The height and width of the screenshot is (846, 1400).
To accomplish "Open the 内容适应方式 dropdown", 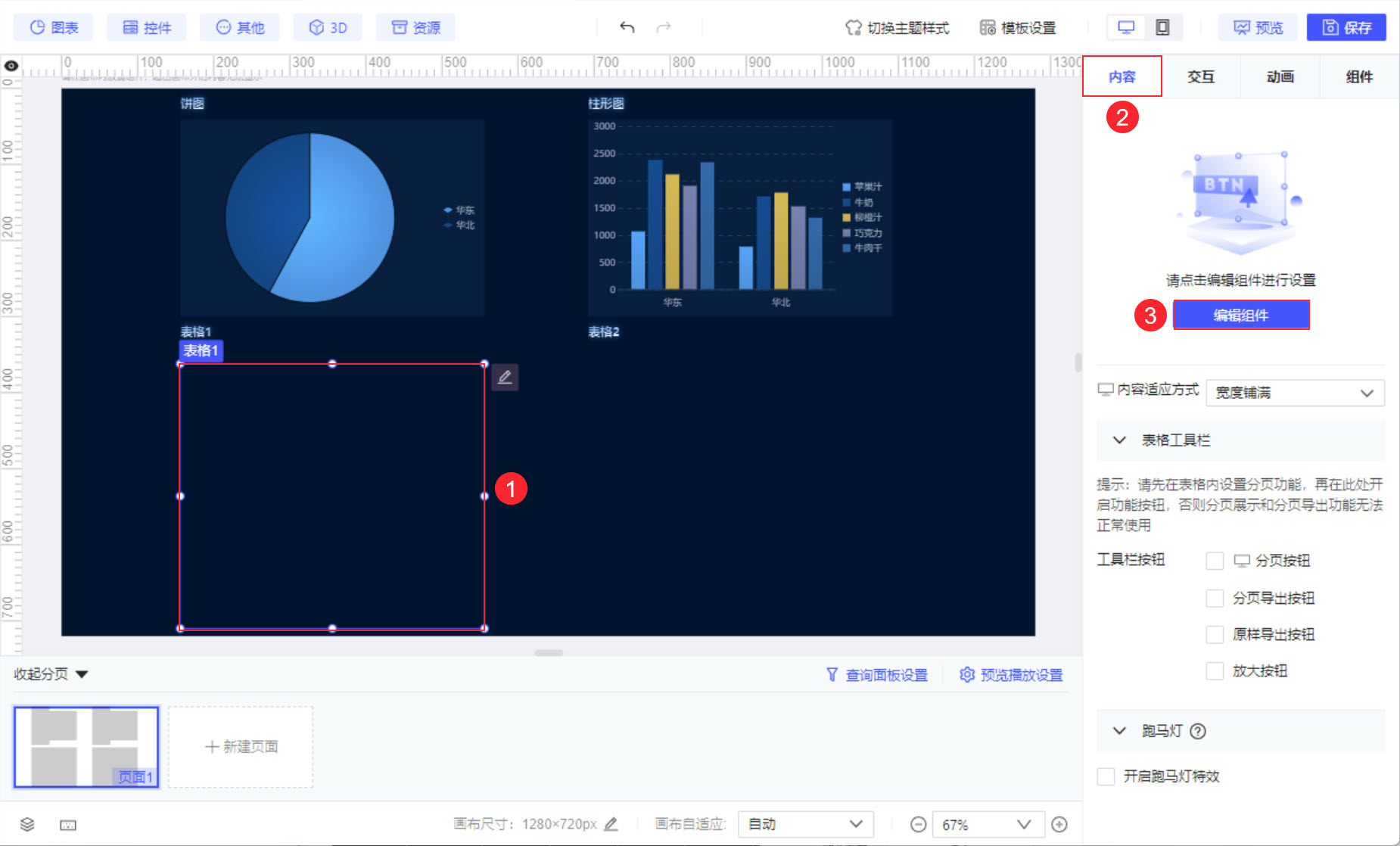I will coord(1295,393).
